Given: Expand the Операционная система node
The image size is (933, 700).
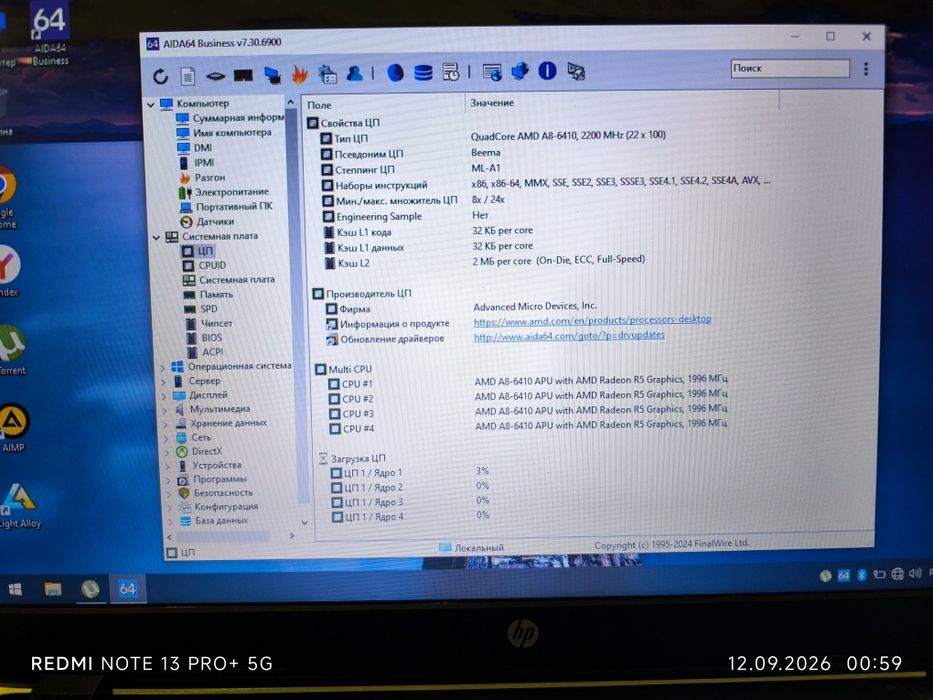Looking at the screenshot, I should pyautogui.click(x=162, y=368).
